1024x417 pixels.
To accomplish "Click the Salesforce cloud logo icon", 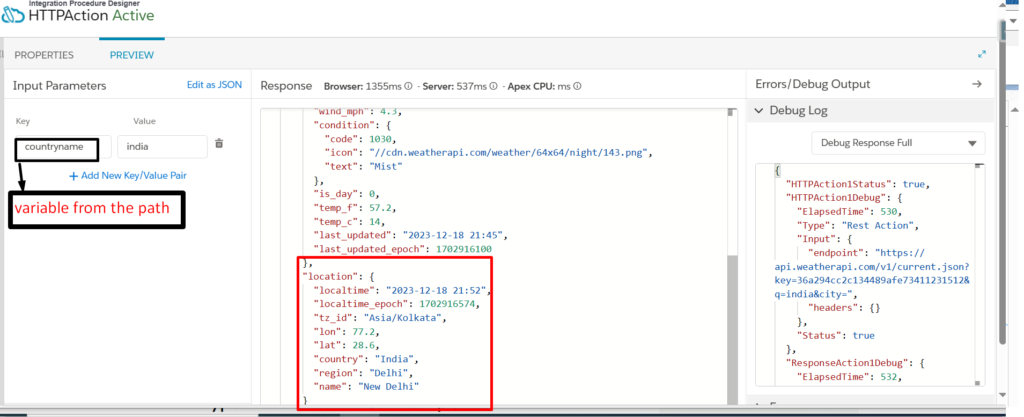I will coord(13,15).
